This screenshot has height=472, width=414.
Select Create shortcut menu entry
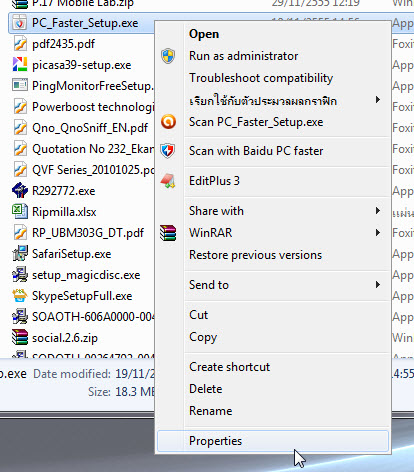click(x=229, y=367)
